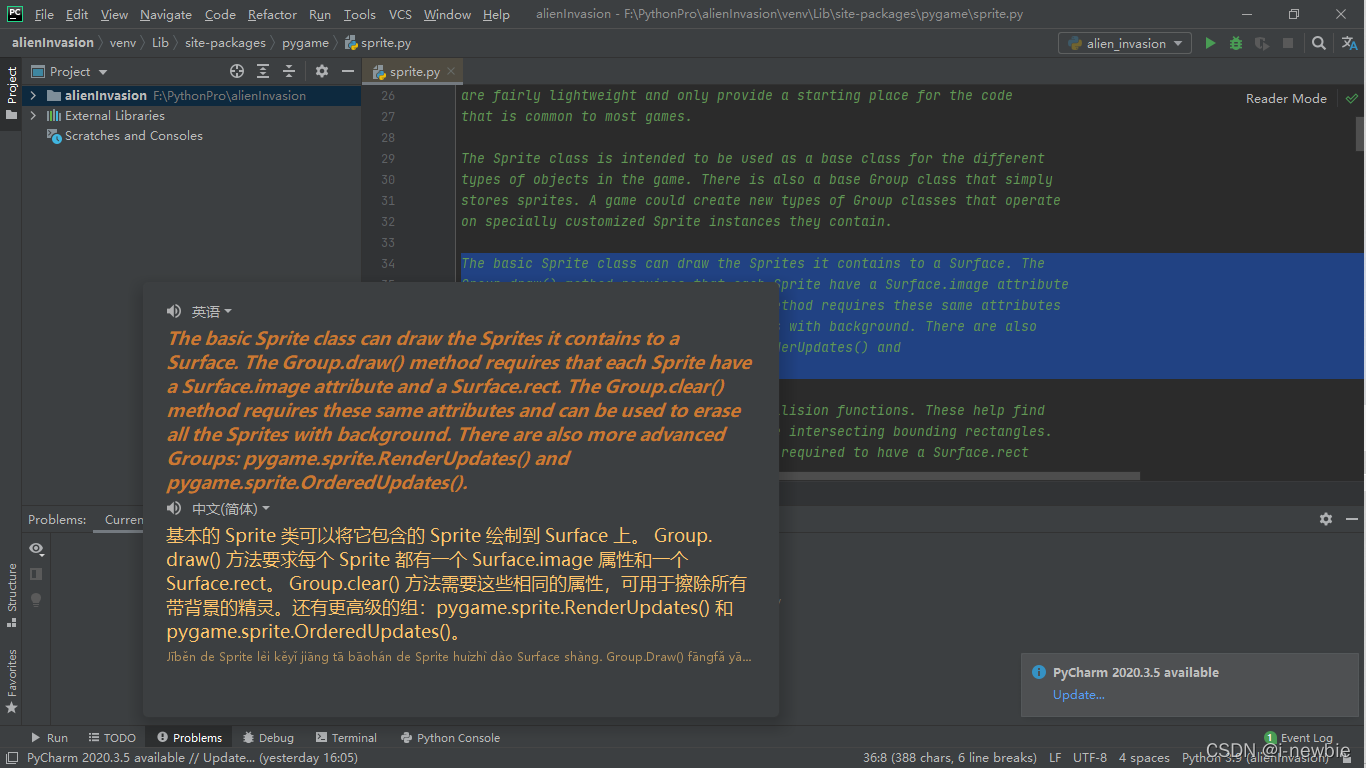Viewport: 1366px width, 768px height.
Task: Click Collapse All in Project panel
Action: coord(289,71)
